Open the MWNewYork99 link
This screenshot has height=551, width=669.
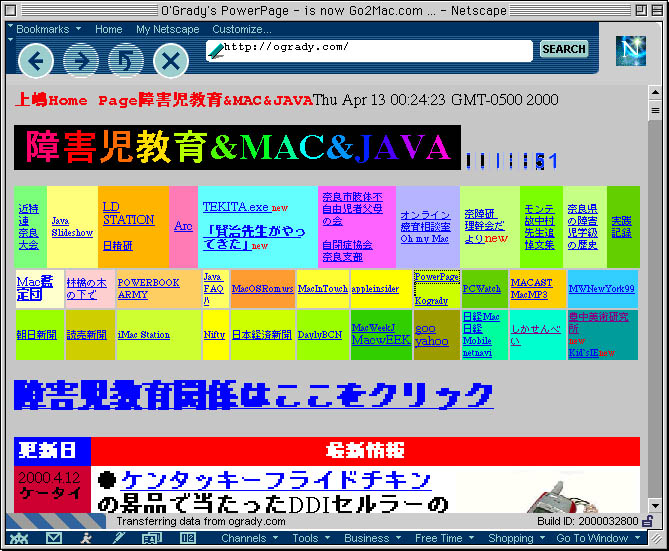pyautogui.click(x=602, y=289)
